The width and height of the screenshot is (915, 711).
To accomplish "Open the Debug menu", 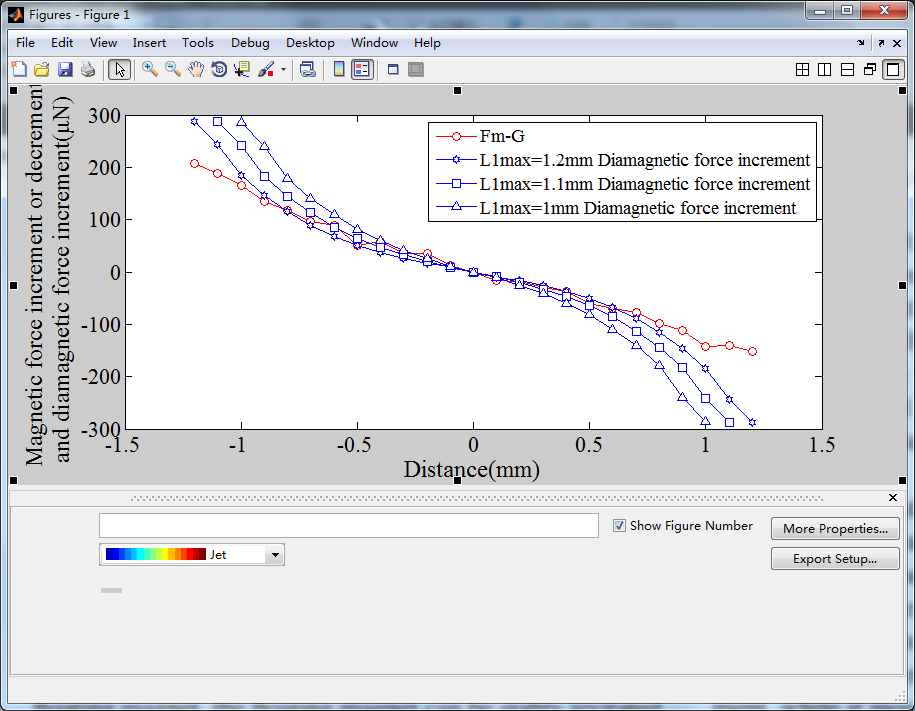I will pos(250,43).
